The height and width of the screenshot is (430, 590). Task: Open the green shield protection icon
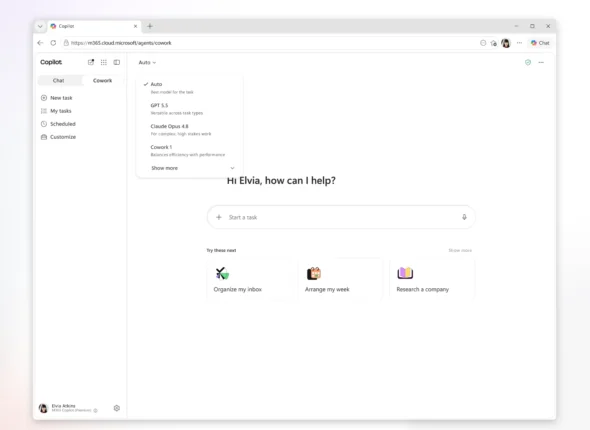click(528, 62)
